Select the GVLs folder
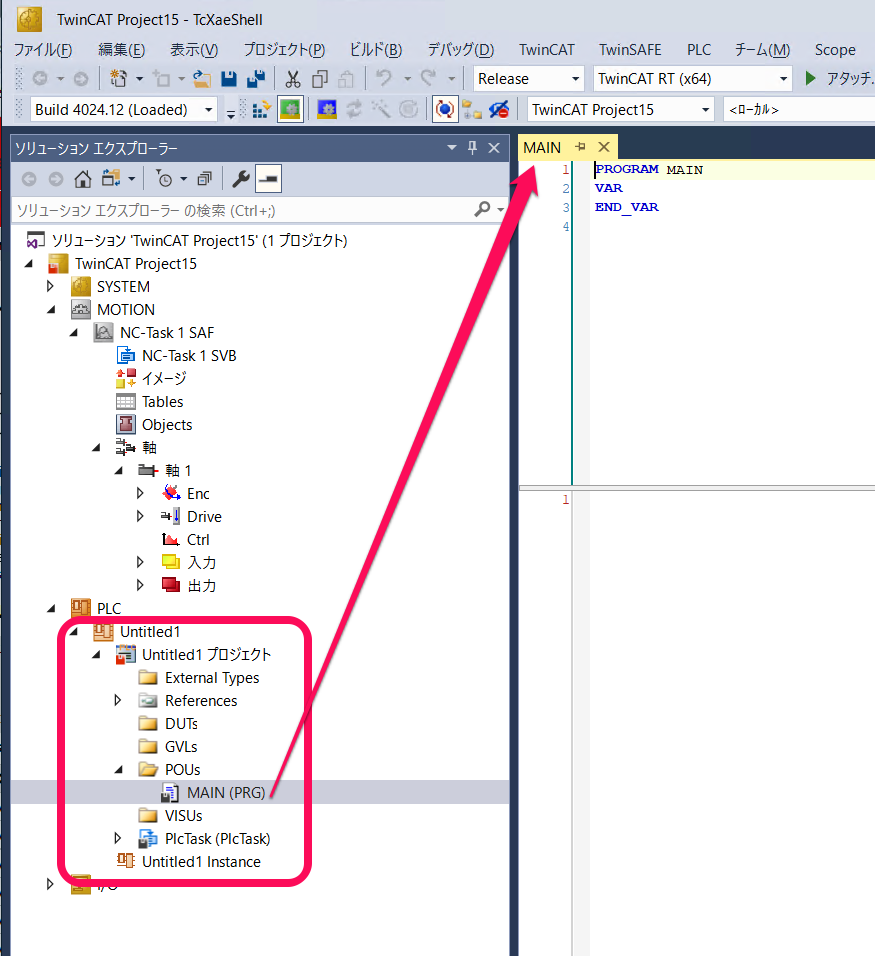Image resolution: width=875 pixels, height=956 pixels. (181, 746)
